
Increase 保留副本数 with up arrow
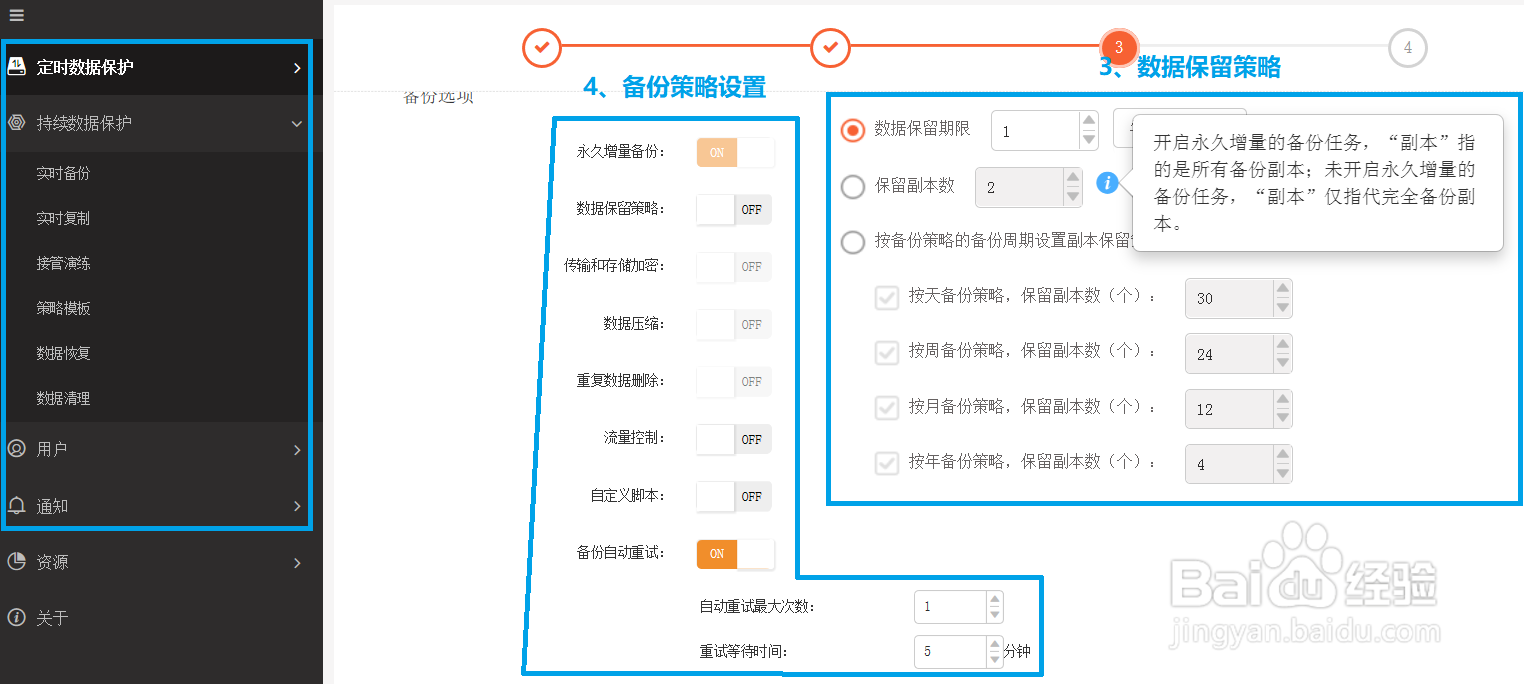[x=1073, y=177]
